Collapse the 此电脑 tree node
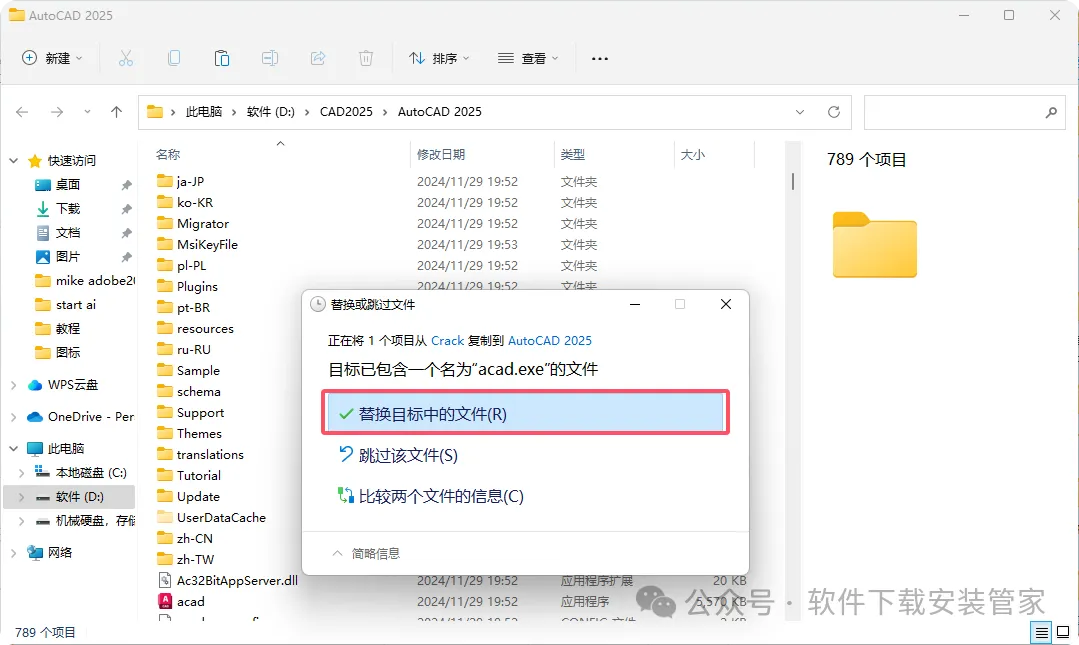The height and width of the screenshot is (645, 1079). [x=13, y=448]
